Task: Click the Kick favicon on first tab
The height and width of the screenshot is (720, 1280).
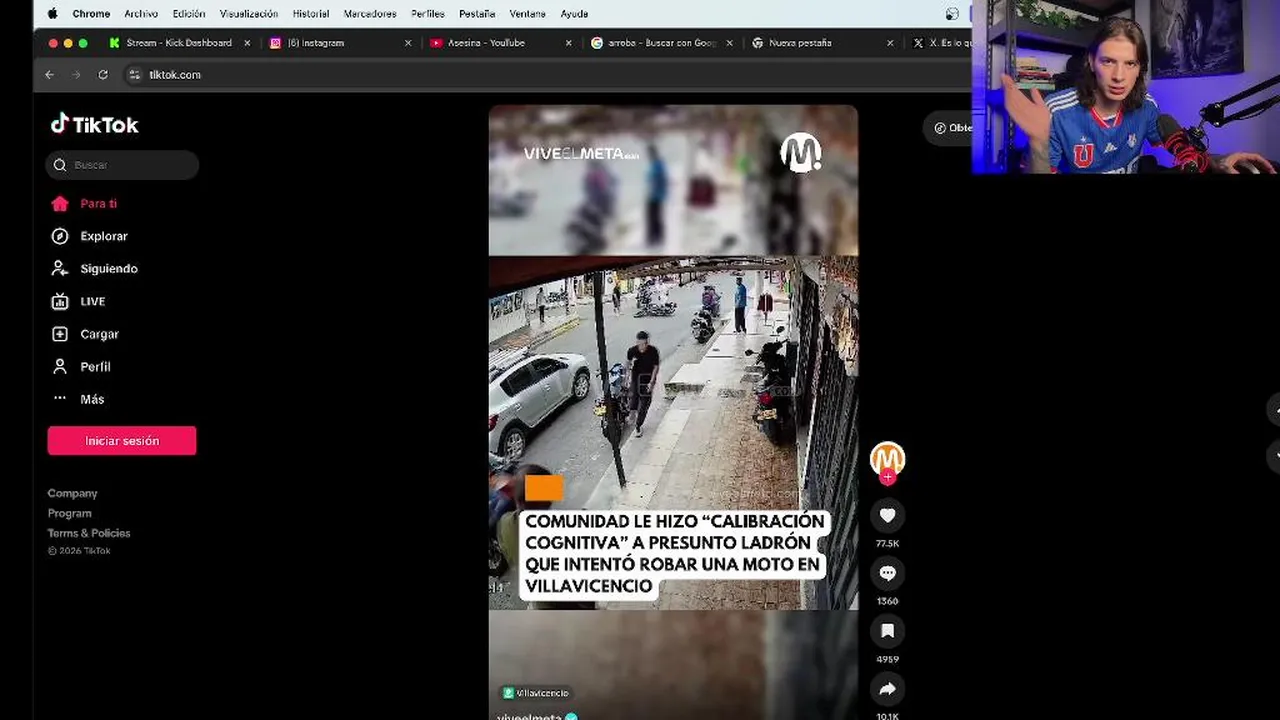Action: pyautogui.click(x=114, y=43)
